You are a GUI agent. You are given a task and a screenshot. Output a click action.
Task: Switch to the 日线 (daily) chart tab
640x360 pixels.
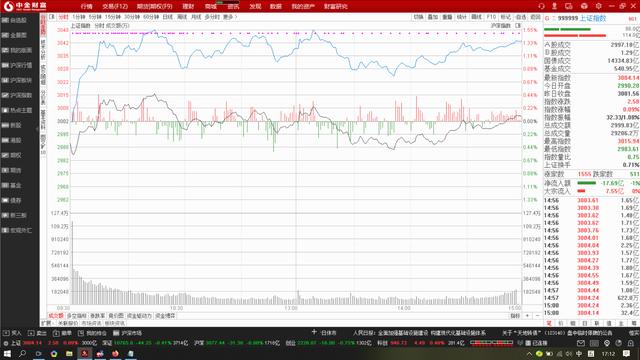pyautogui.click(x=168, y=17)
